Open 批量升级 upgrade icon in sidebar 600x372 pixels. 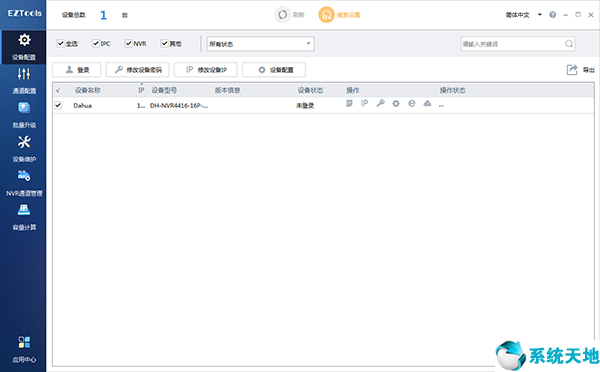tap(24, 108)
